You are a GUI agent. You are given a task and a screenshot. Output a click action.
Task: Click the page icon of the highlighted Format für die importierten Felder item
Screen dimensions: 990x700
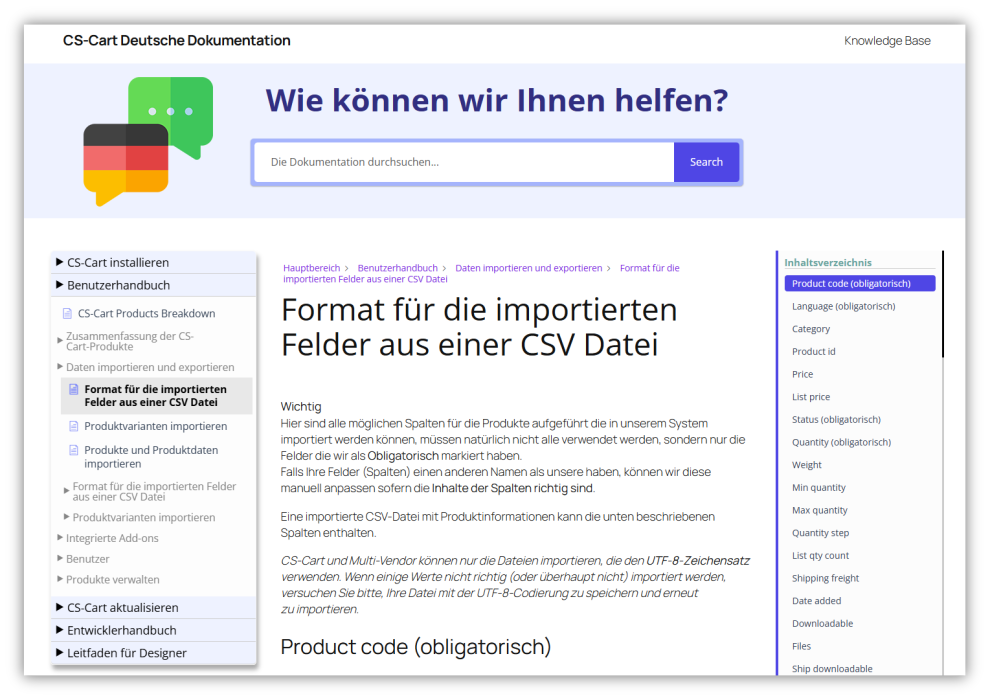coord(73,389)
